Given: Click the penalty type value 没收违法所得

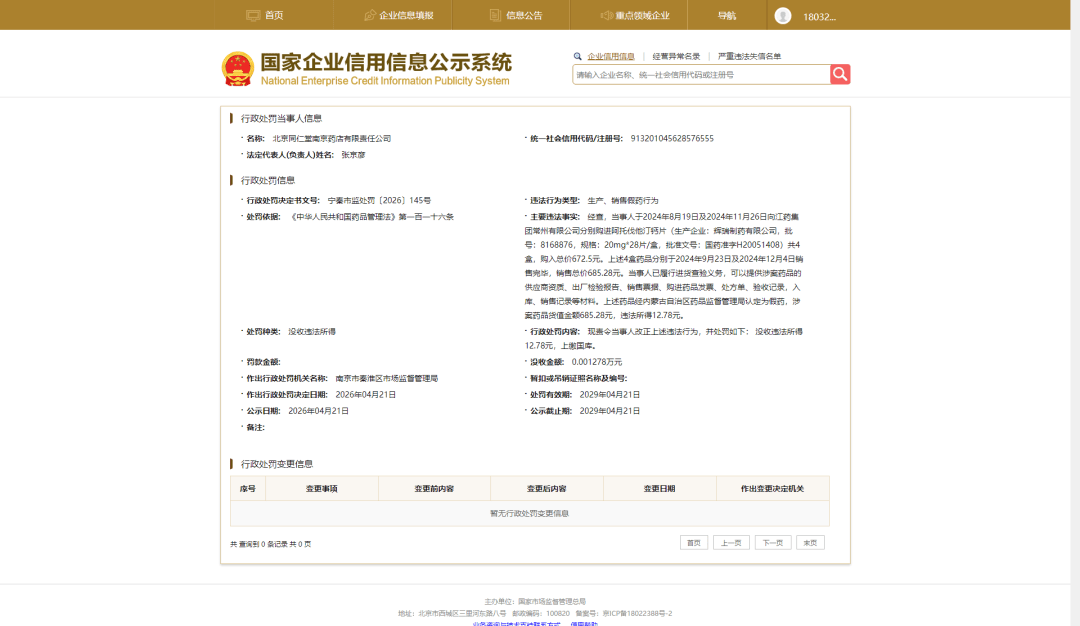Looking at the screenshot, I should (312, 331).
